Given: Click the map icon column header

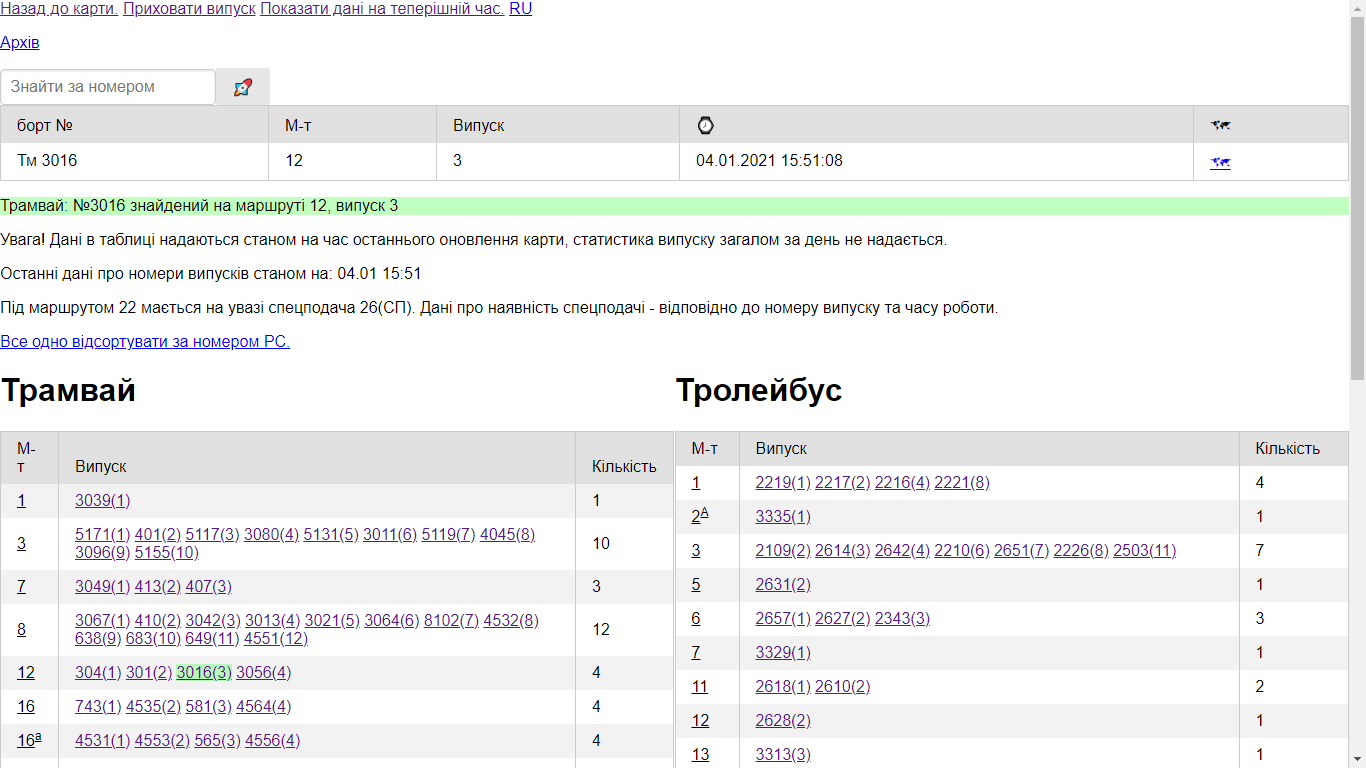Looking at the screenshot, I should click(x=1220, y=125).
